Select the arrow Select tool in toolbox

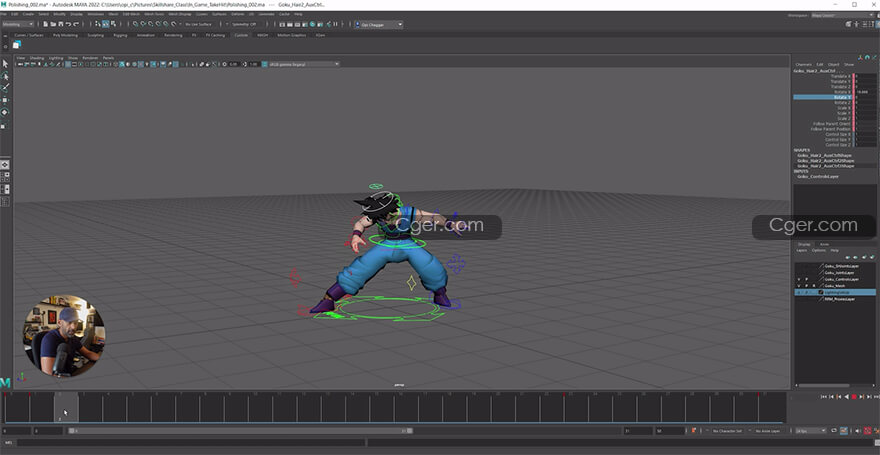tap(5, 63)
